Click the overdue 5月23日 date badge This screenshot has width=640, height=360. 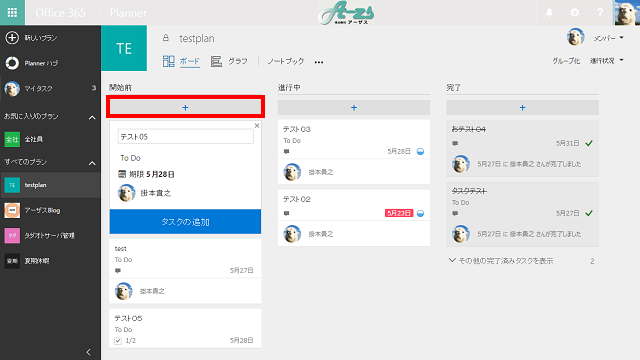tap(399, 213)
